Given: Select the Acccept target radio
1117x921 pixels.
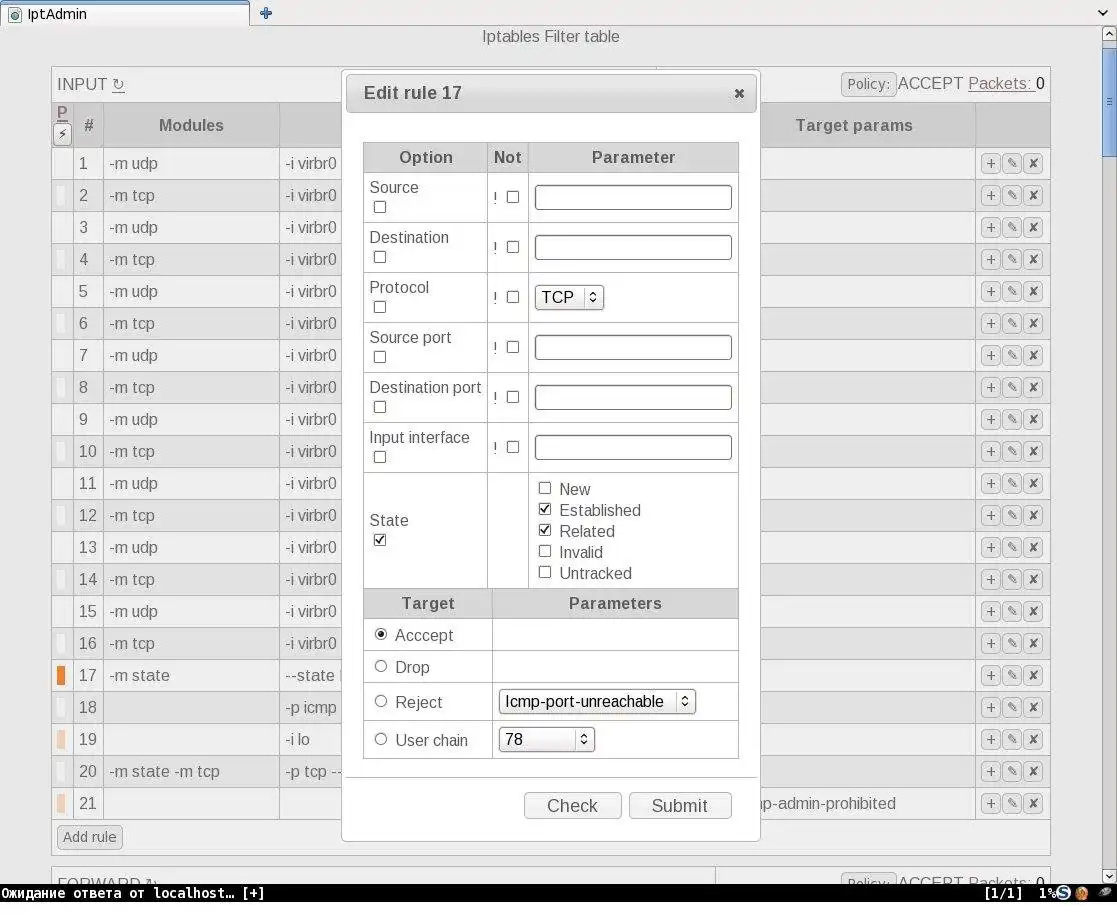Looking at the screenshot, I should (381, 634).
